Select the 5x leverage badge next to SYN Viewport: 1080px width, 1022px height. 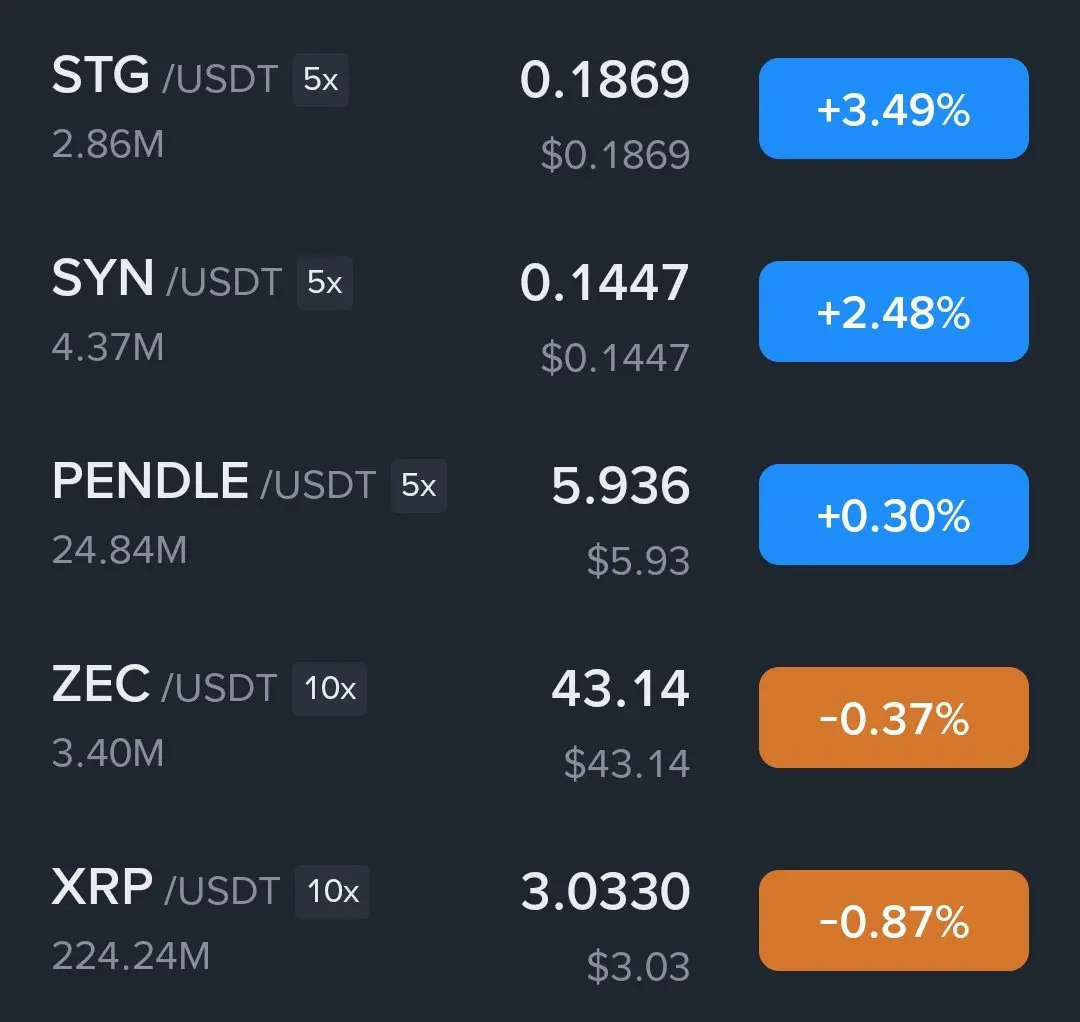pyautogui.click(x=324, y=283)
